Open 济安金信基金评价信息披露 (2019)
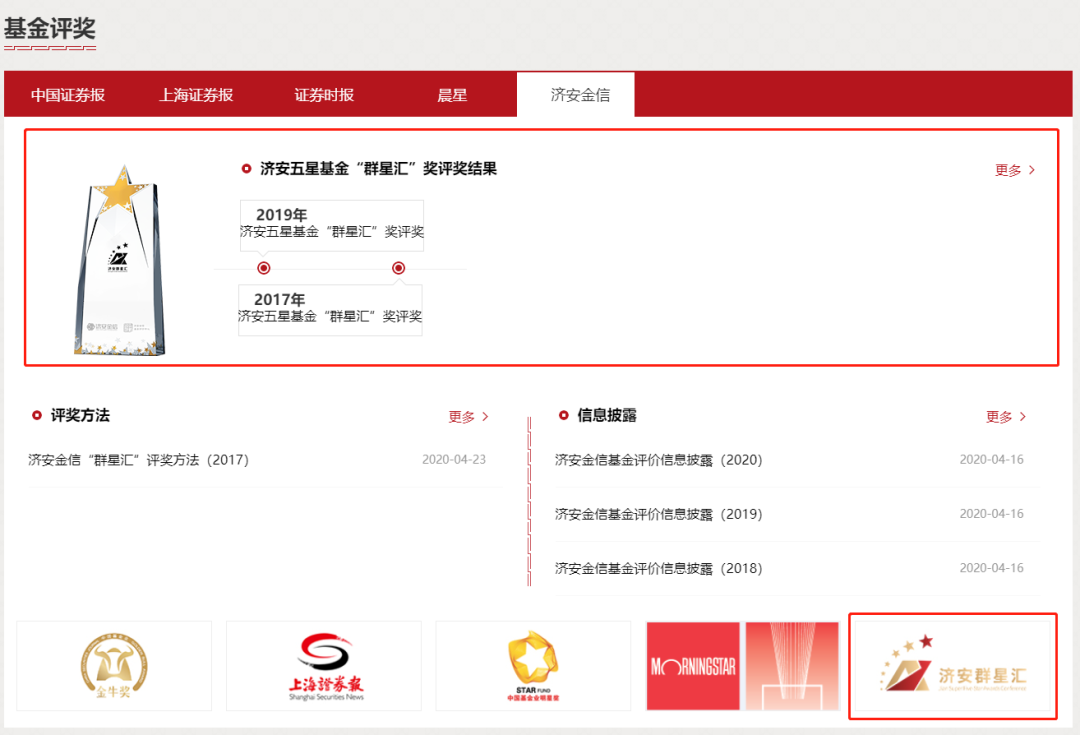Image resolution: width=1080 pixels, height=735 pixels. (658, 514)
